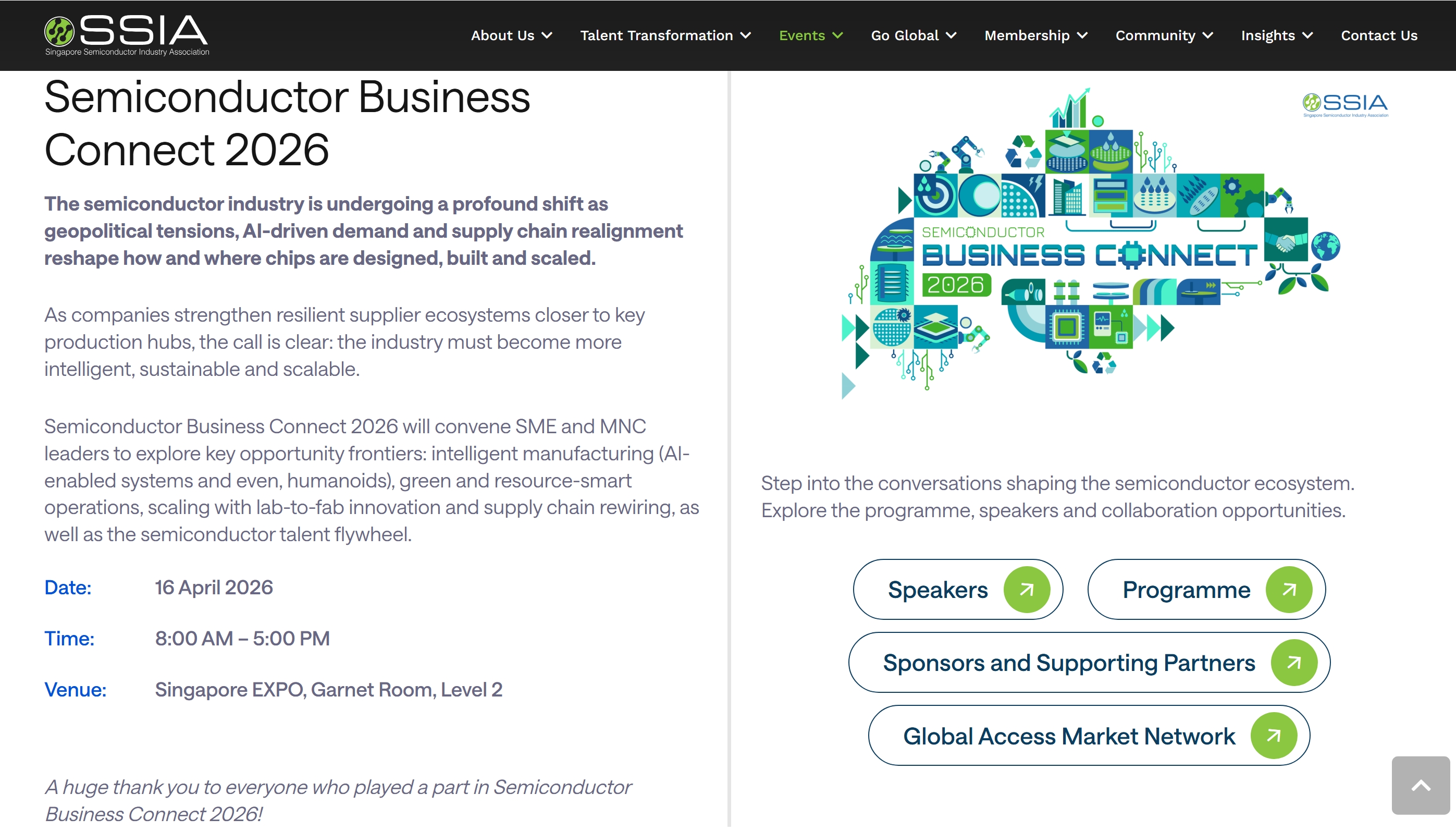Click the paragraph starting 'Semiconductor Business Connect 2026 will convene'
Screen dimensions: 1456x831
(372, 481)
